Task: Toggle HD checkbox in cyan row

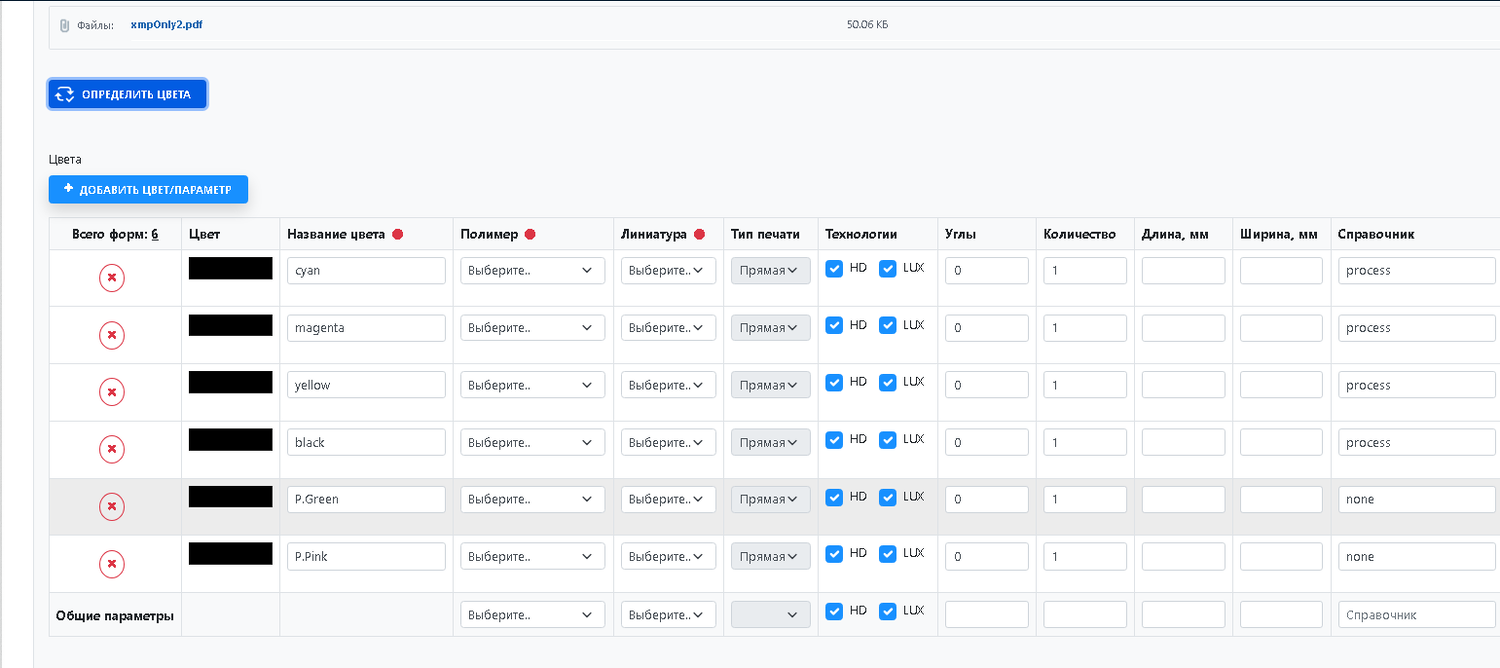Action: point(834,268)
